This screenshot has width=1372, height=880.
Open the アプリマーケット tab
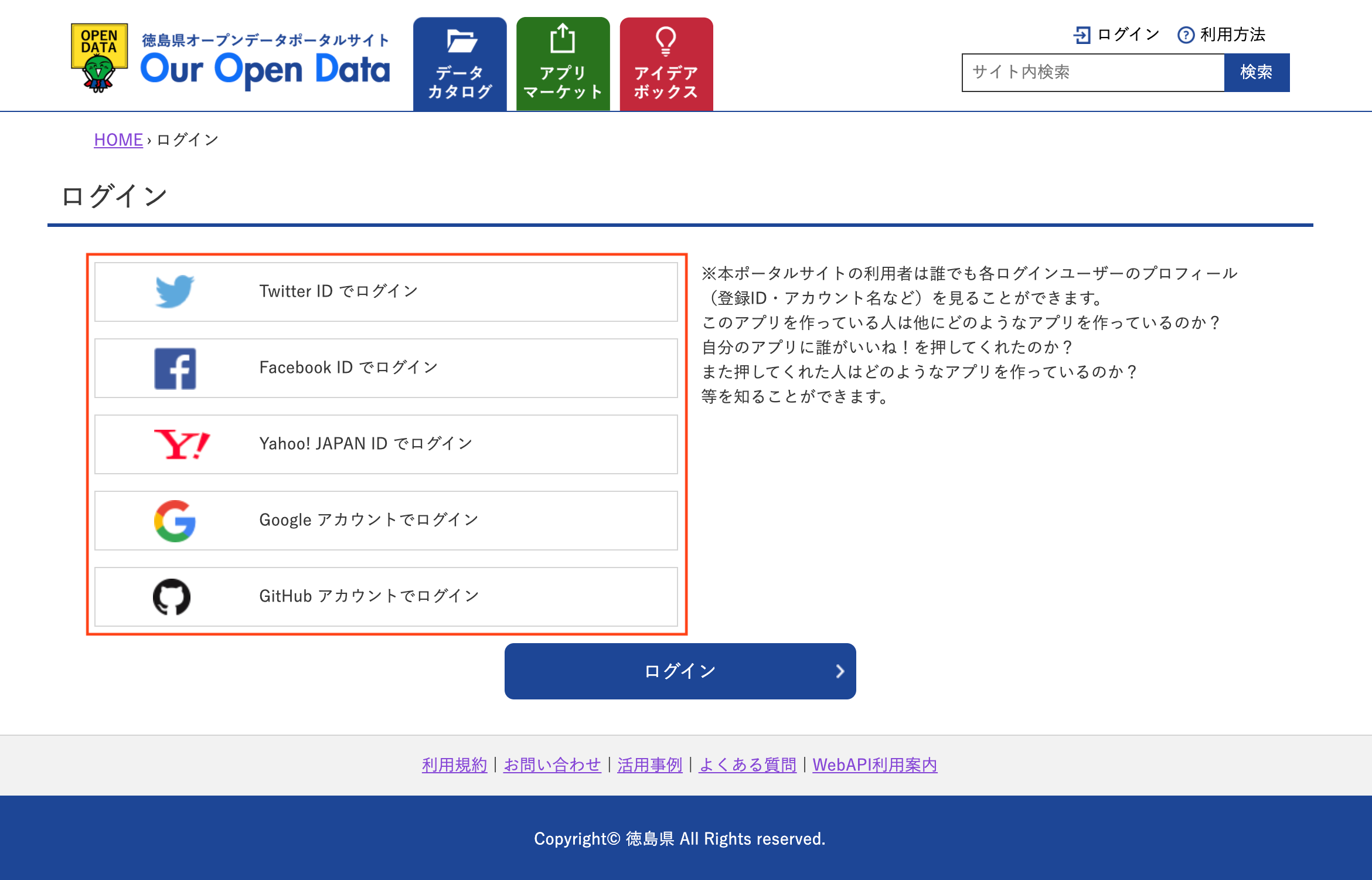(x=563, y=64)
